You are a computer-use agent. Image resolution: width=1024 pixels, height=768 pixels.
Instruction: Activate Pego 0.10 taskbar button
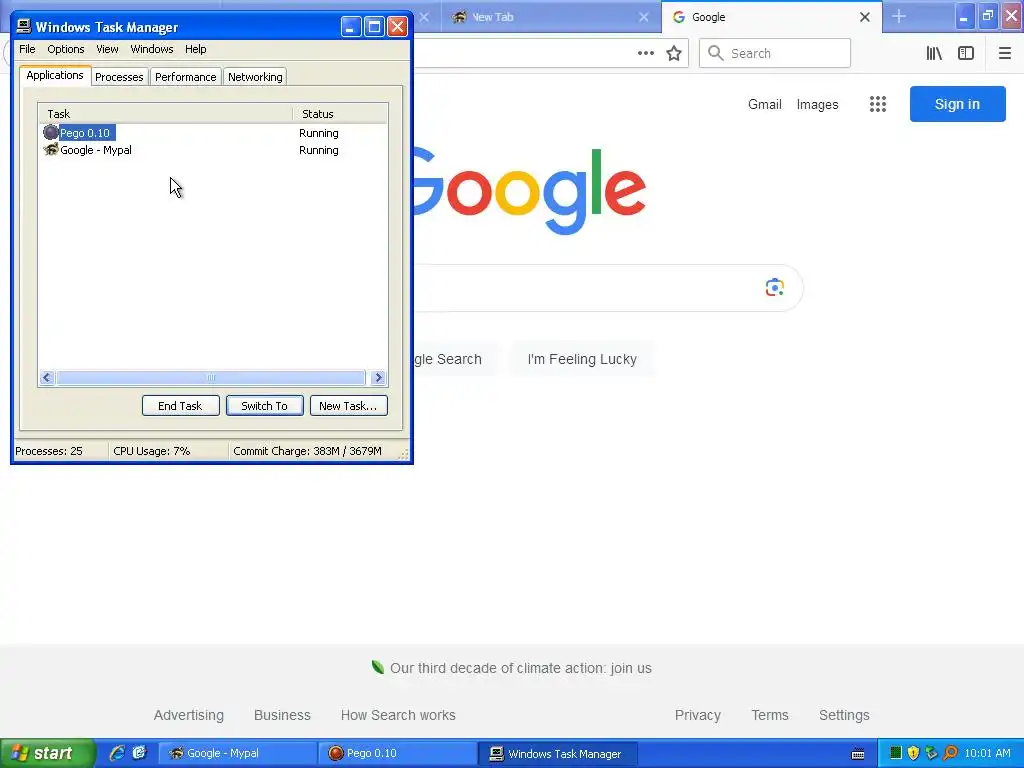398,753
